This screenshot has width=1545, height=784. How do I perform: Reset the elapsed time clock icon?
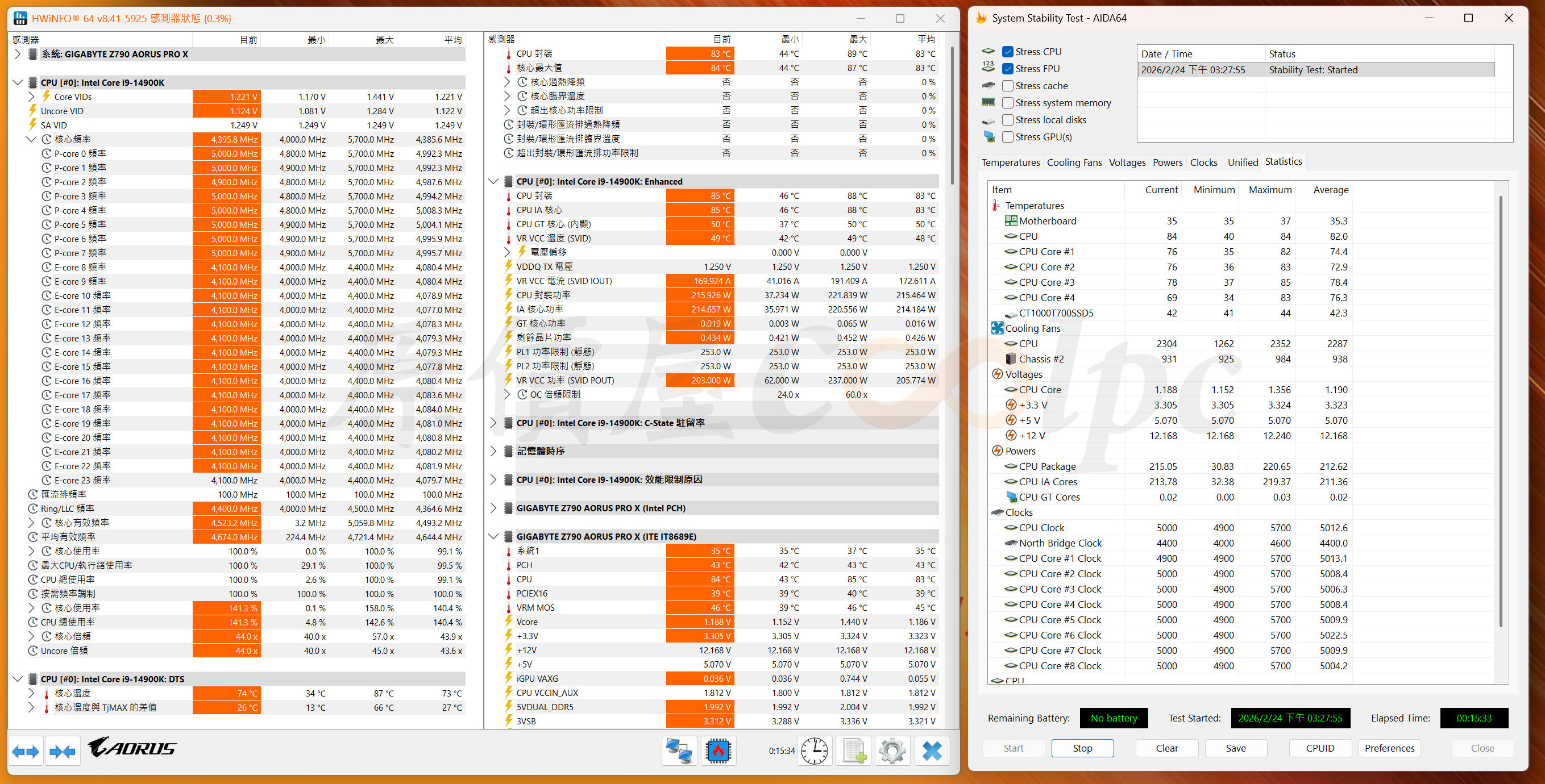click(815, 750)
